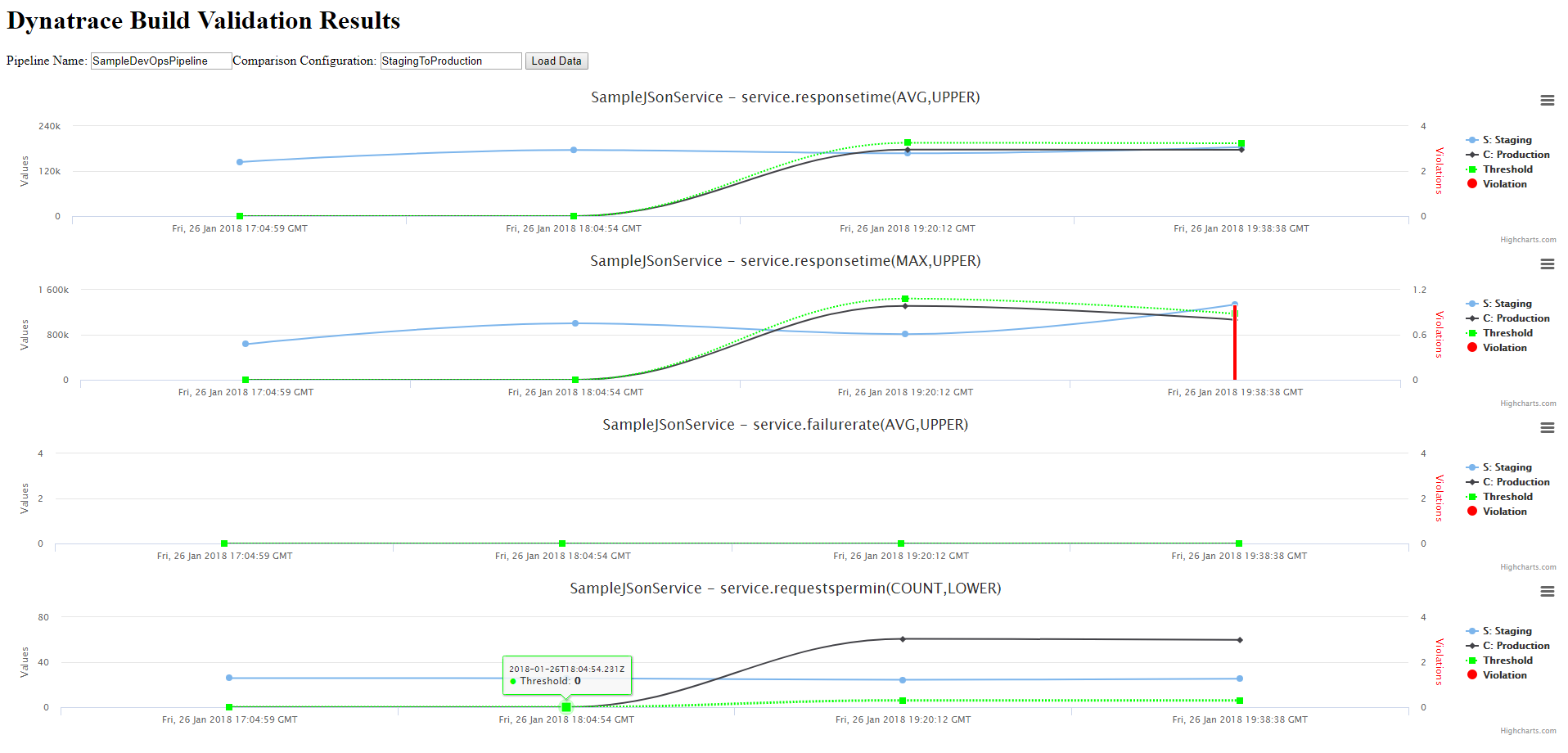Click the service.responsetime(AVG,UPPER) chart title
The height and width of the screenshot is (753, 1568).
pyautogui.click(x=786, y=97)
